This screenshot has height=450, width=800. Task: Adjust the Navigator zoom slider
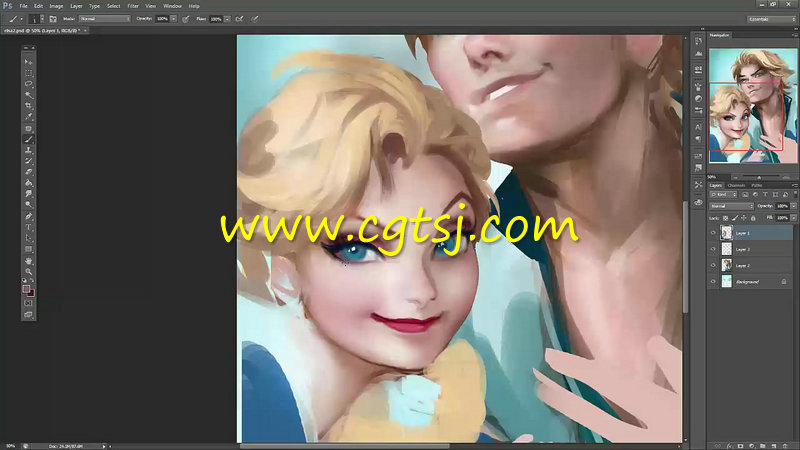759,177
